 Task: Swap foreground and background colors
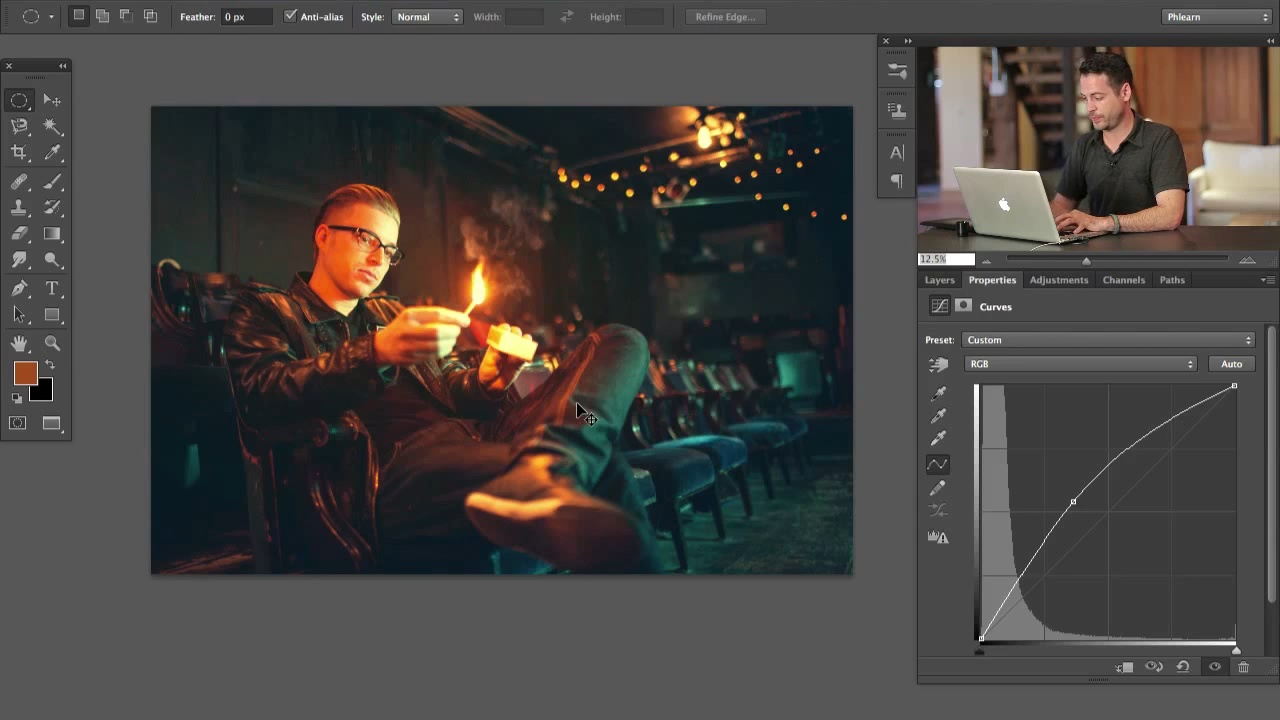50,366
